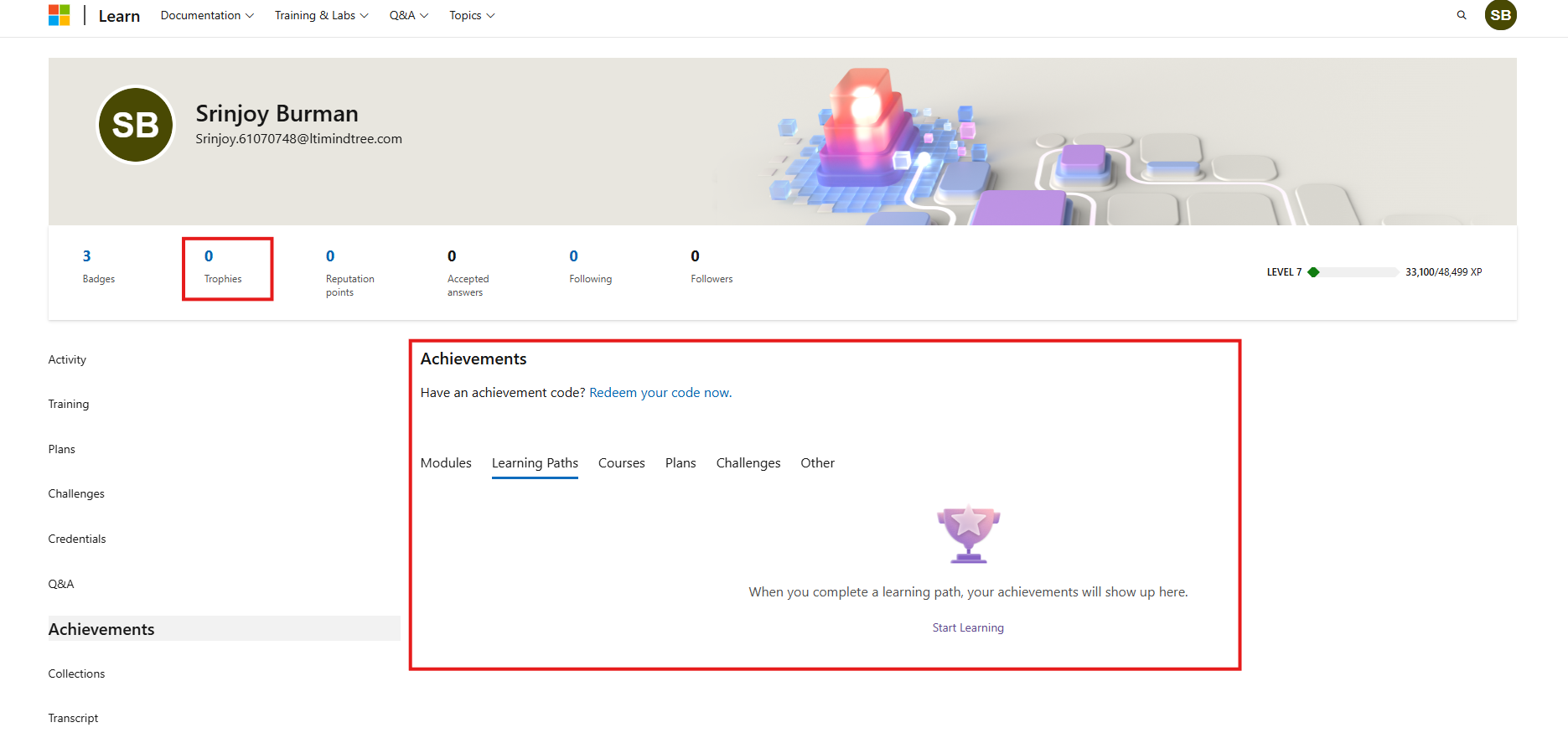View the 0 Reputation points stat

pyautogui.click(x=350, y=273)
